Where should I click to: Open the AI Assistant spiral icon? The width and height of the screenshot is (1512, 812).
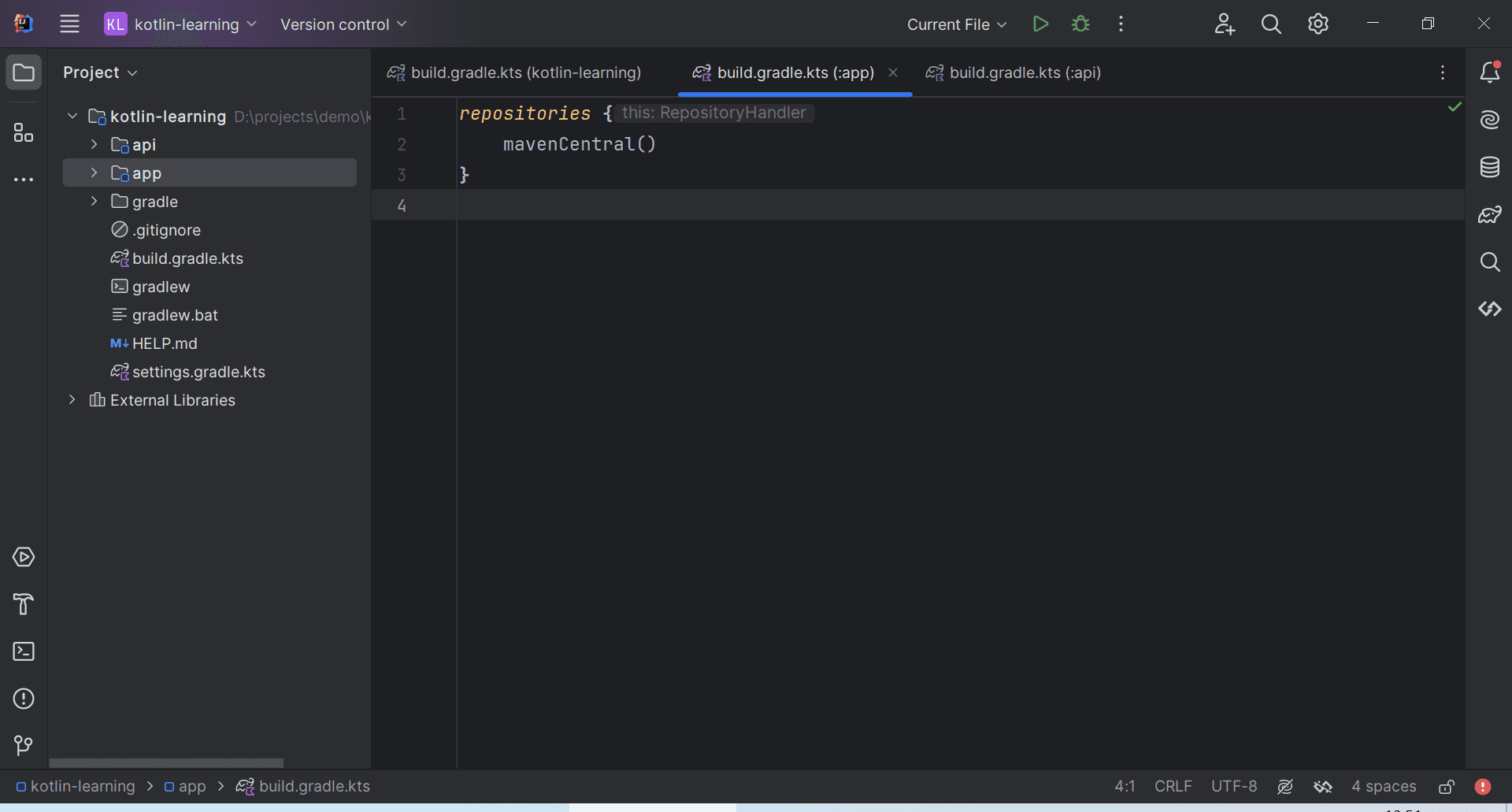pos(1489,120)
